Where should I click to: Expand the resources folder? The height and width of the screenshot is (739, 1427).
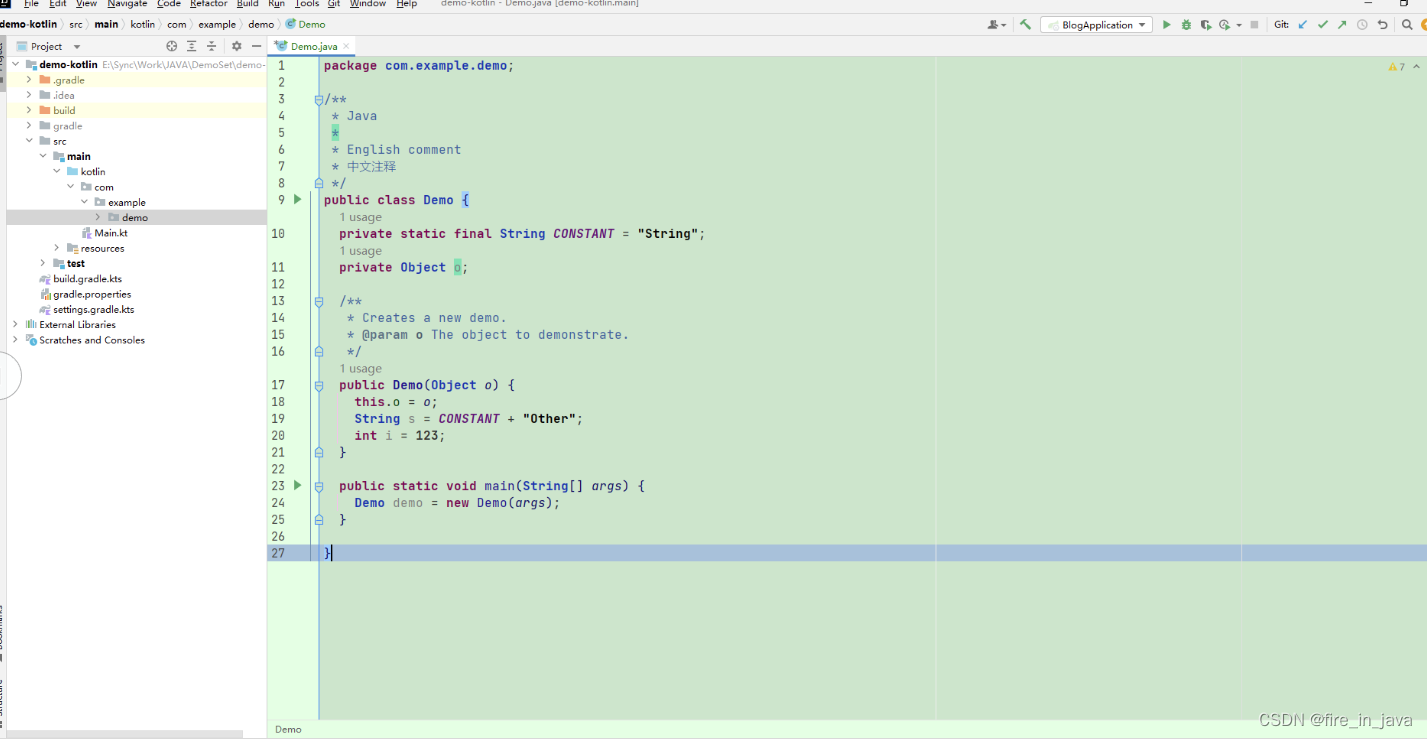(x=57, y=248)
